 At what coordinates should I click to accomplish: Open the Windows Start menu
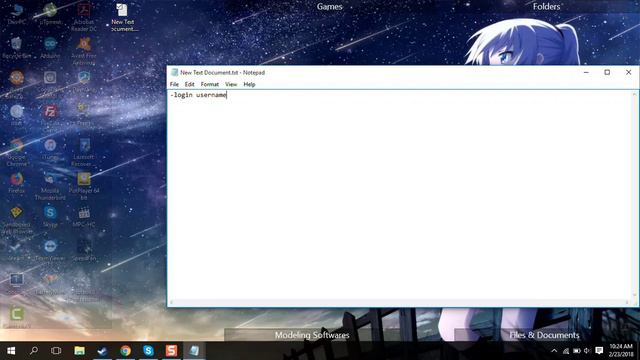click(11, 351)
